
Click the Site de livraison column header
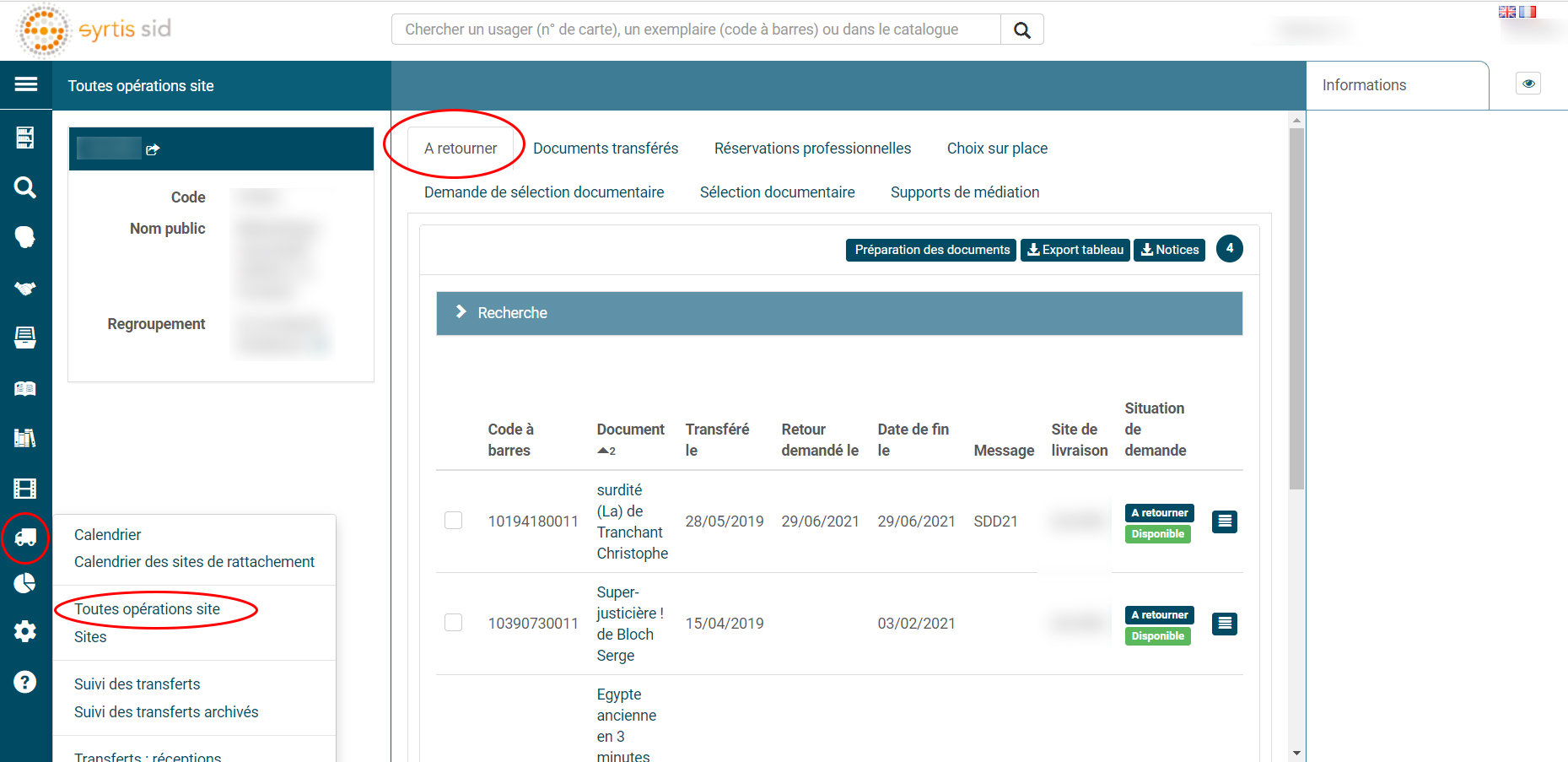coord(1079,440)
